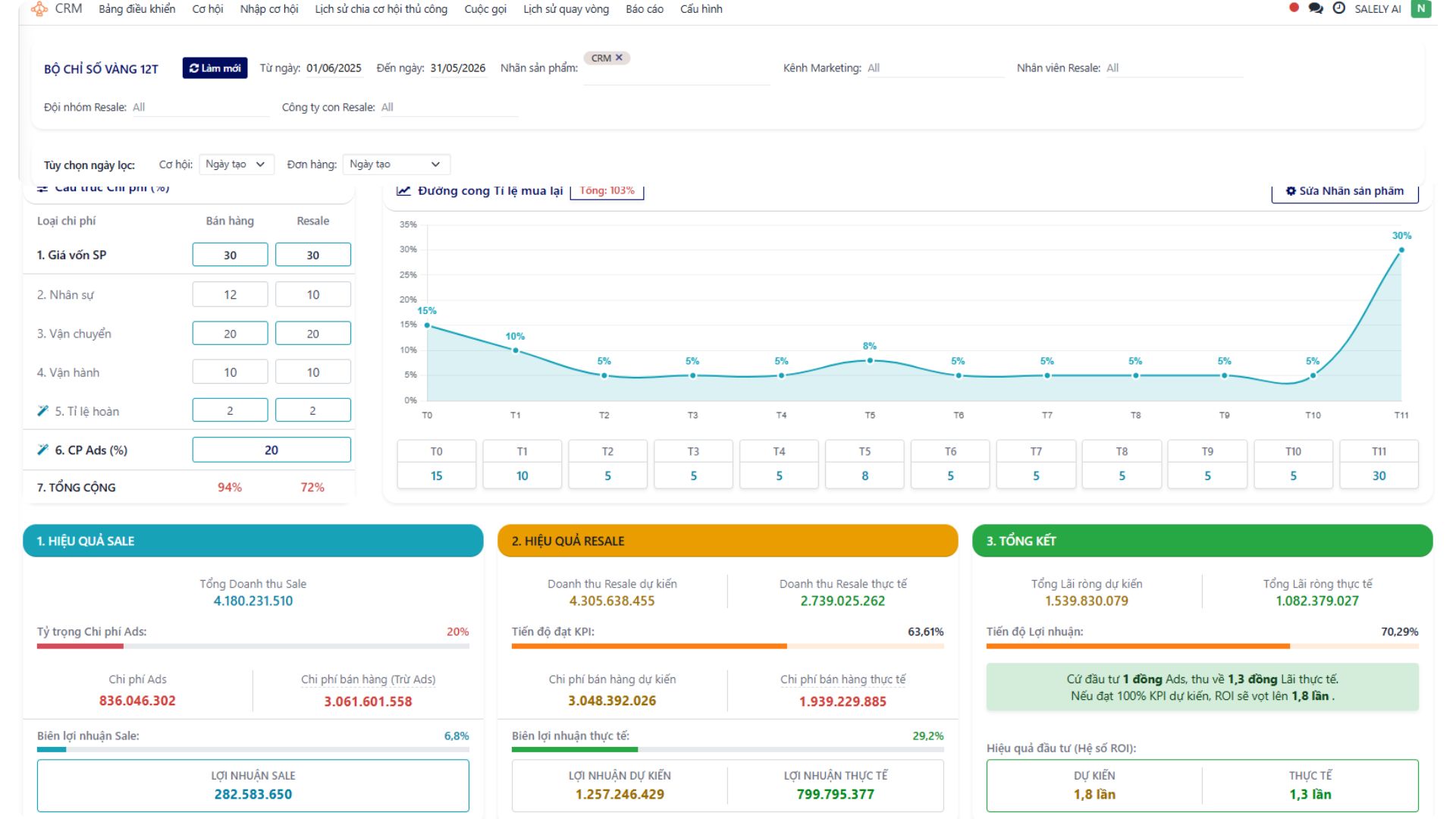The image size is (1456, 819).
Task: Edit Vận hành Resale value
Action: (312, 372)
